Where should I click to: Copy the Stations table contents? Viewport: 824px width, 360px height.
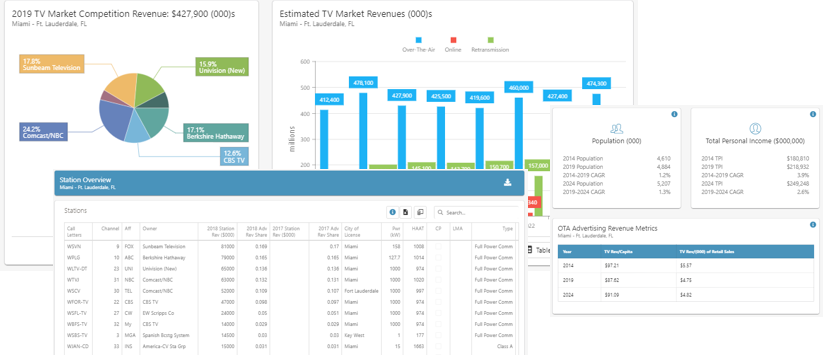420,212
